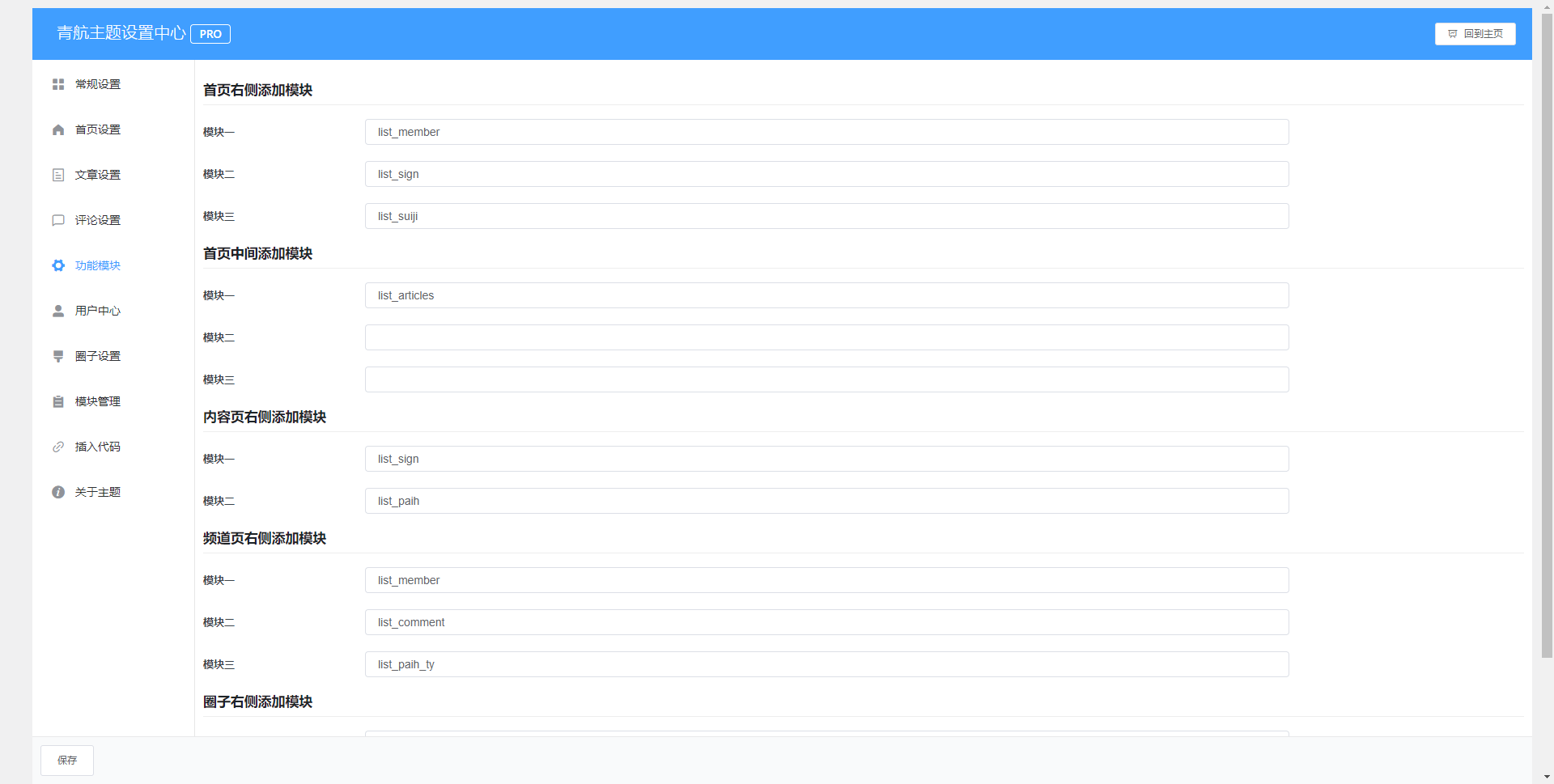
Task: Open the 模块管理 menu item
Action: (97, 401)
